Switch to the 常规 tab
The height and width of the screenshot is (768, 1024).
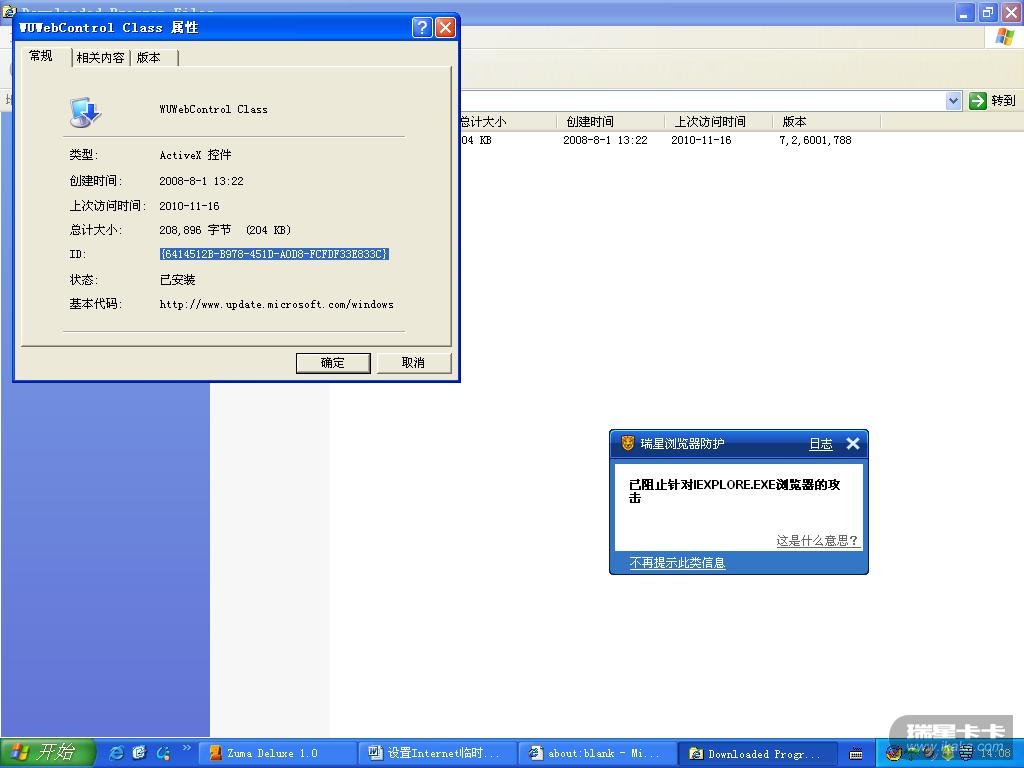pyautogui.click(x=41, y=56)
